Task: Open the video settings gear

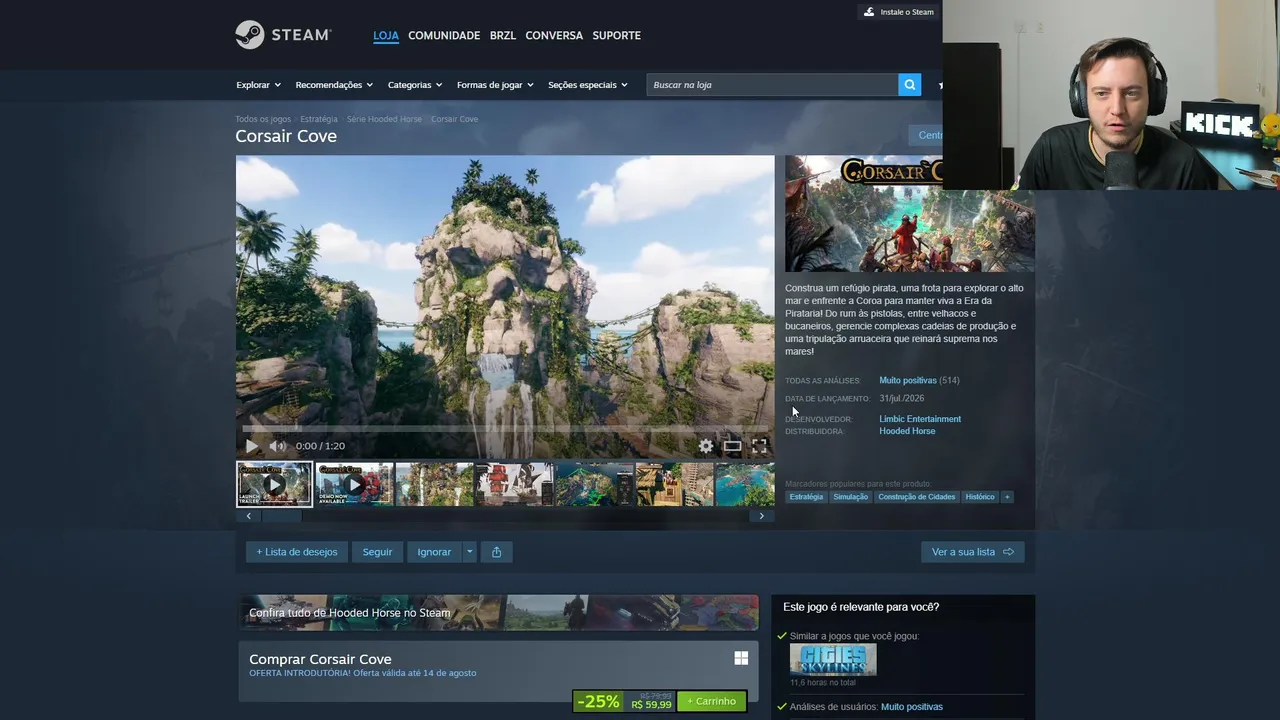Action: point(706,446)
